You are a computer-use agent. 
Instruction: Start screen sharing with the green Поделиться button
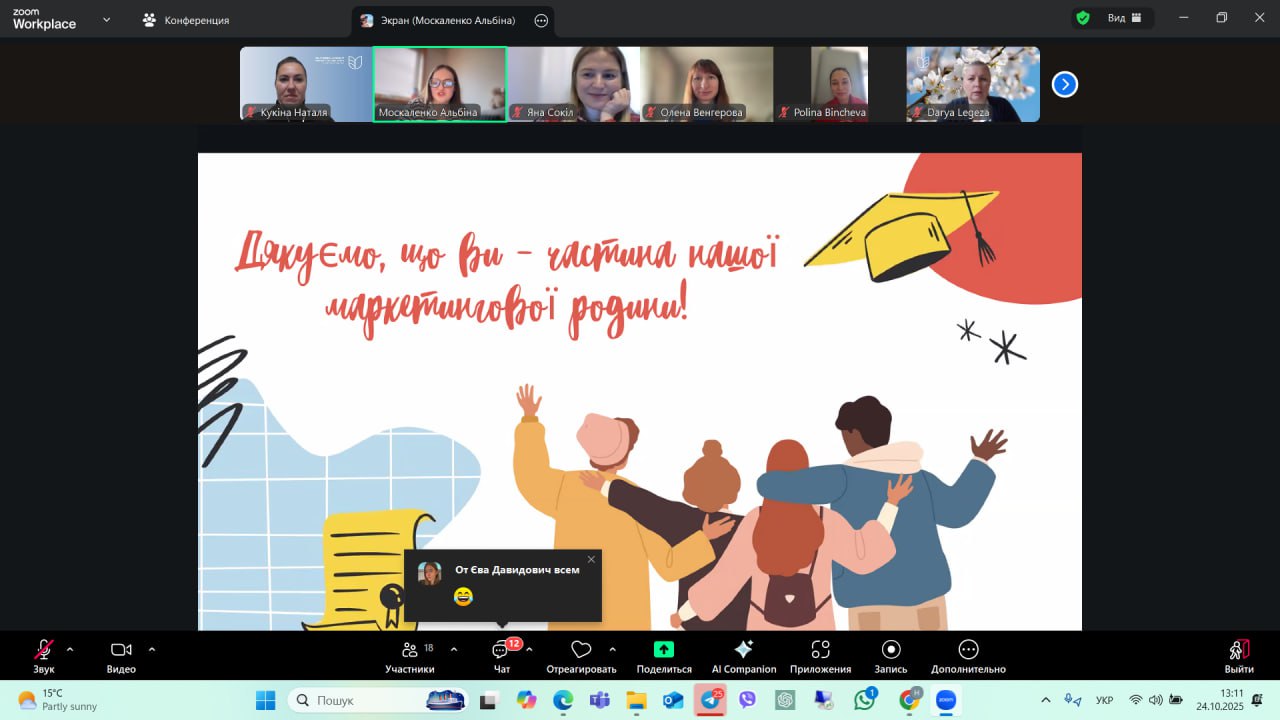click(664, 656)
